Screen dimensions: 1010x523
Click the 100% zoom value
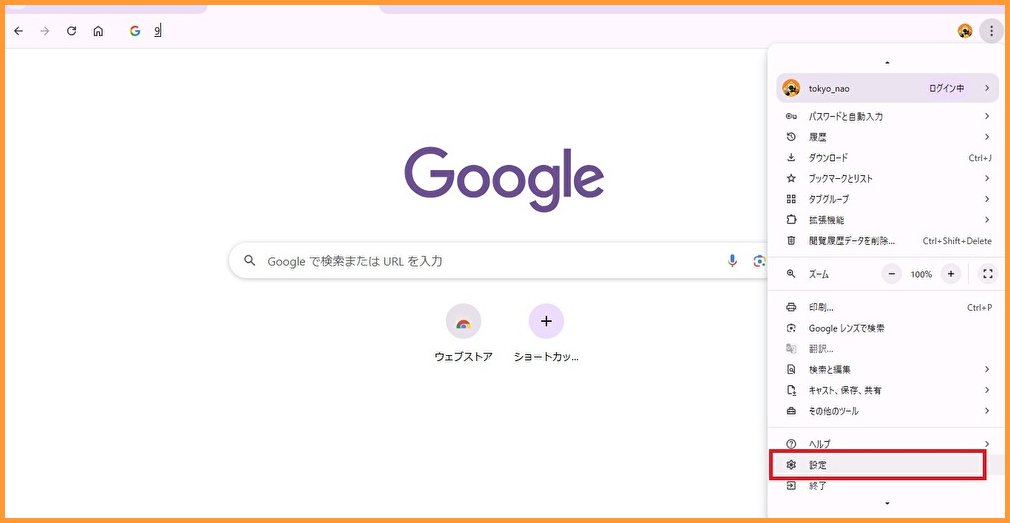click(921, 274)
